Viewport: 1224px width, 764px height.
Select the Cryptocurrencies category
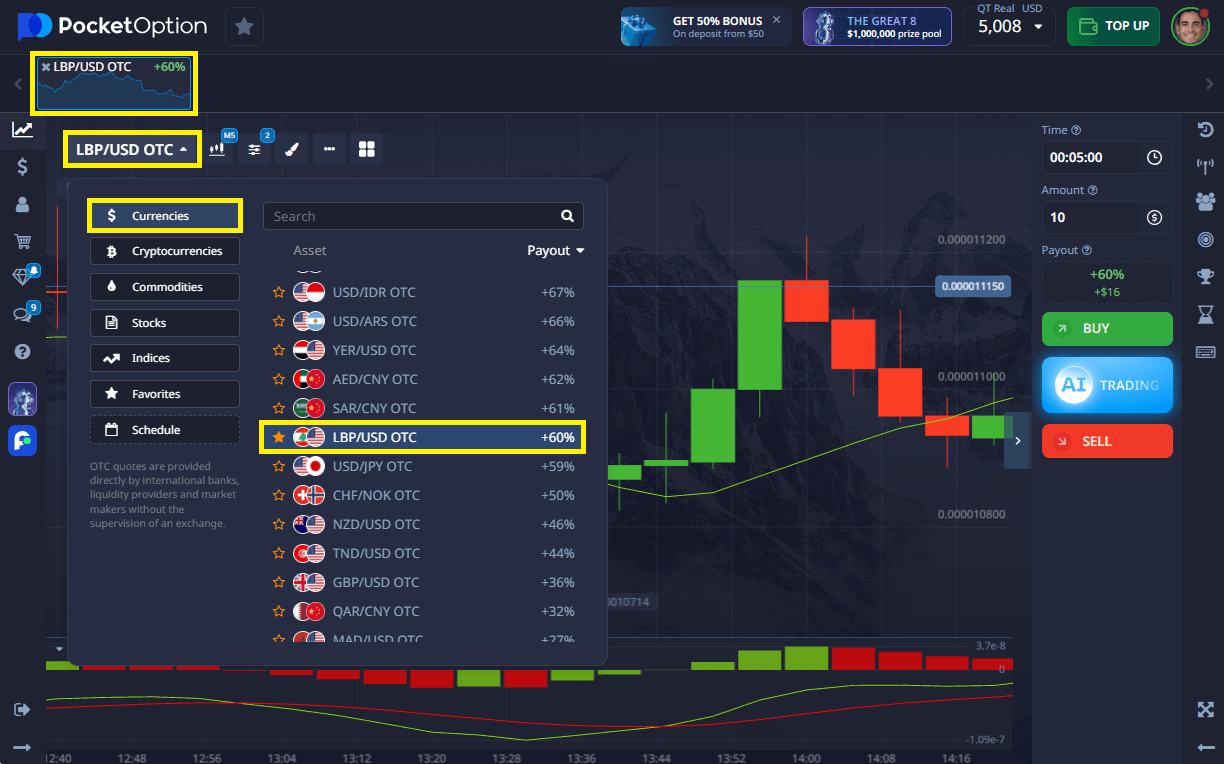pos(165,251)
